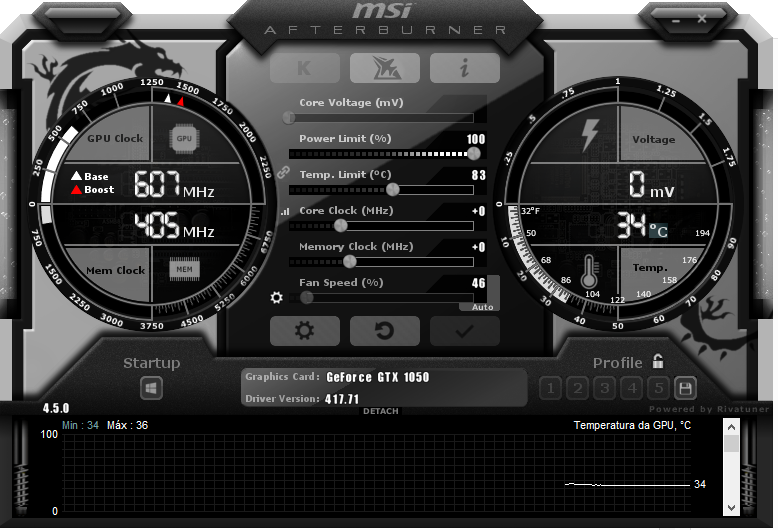This screenshot has height=530, width=778.
Task: Click the monitor graph scroll down arrow
Action: [x=731, y=507]
